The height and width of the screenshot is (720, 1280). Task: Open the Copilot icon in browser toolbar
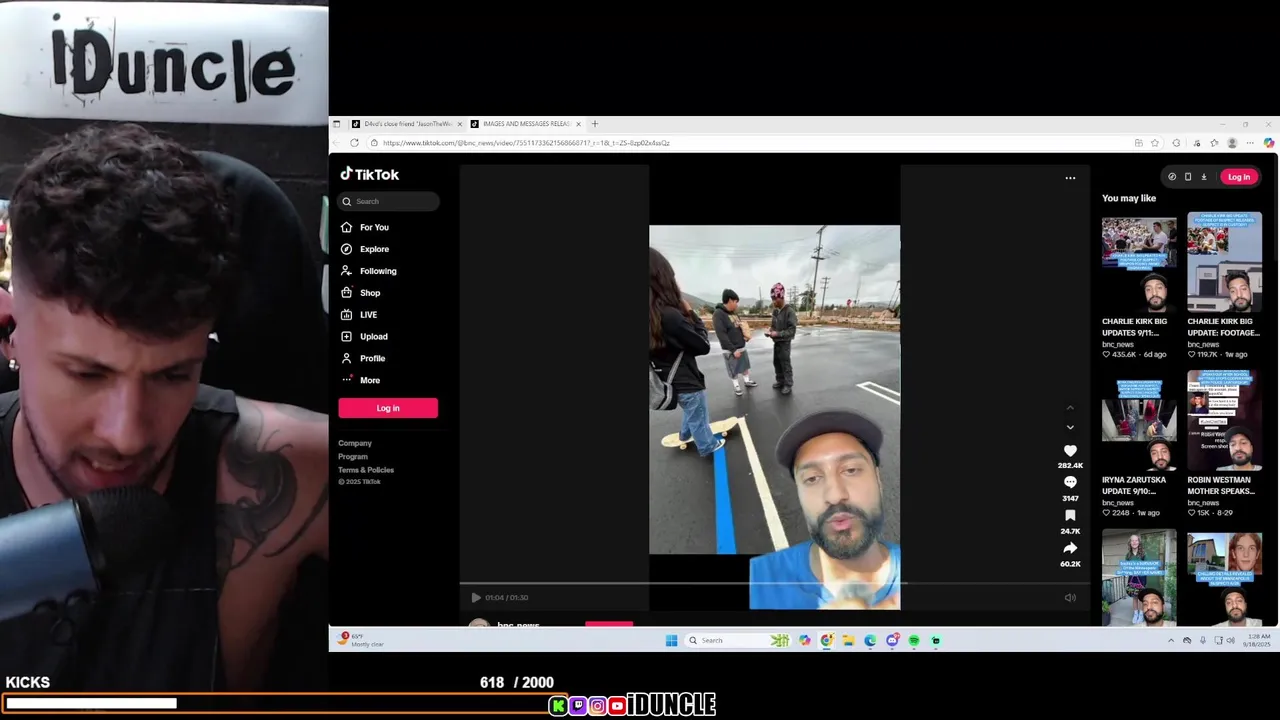(x=1268, y=143)
